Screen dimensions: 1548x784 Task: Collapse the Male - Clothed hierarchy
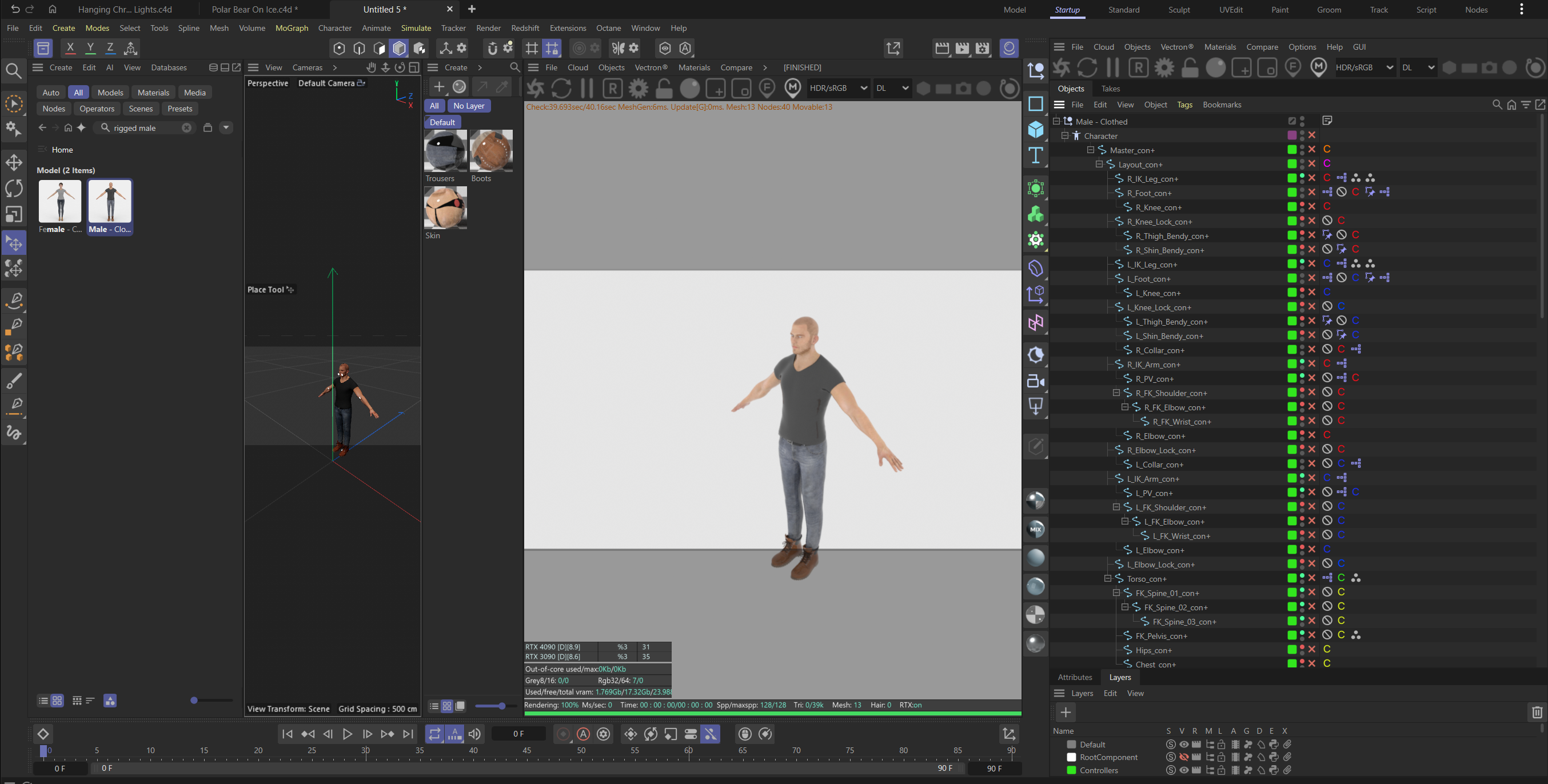1056,121
